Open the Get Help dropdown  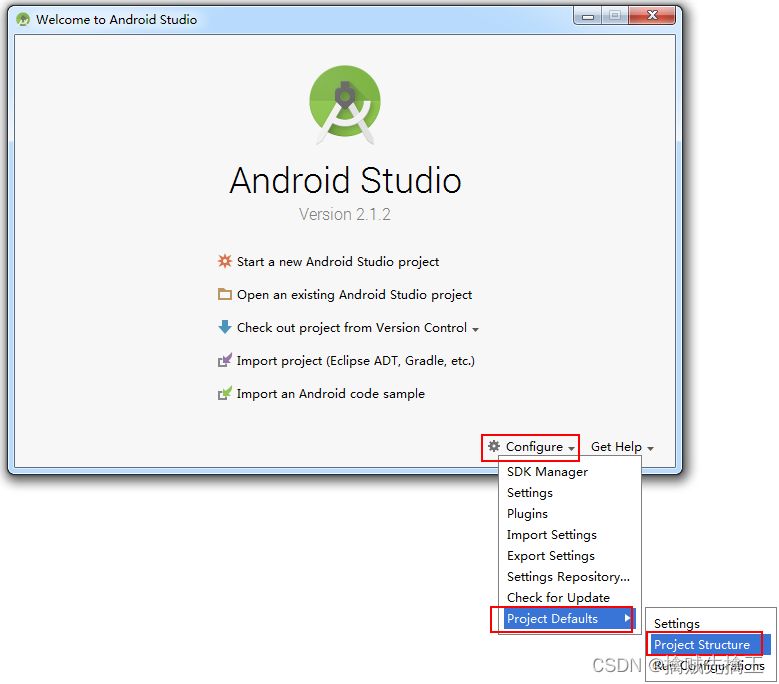[x=622, y=447]
